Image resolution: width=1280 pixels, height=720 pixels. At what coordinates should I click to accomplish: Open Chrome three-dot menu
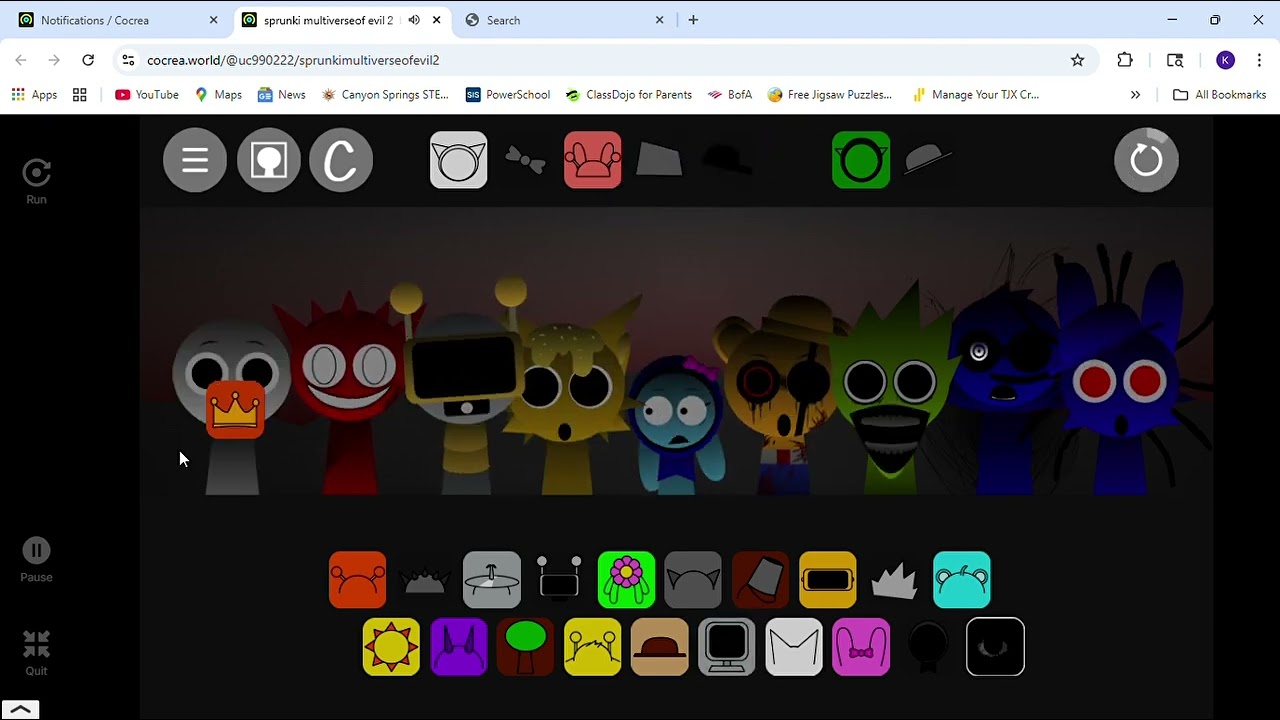(x=1259, y=60)
